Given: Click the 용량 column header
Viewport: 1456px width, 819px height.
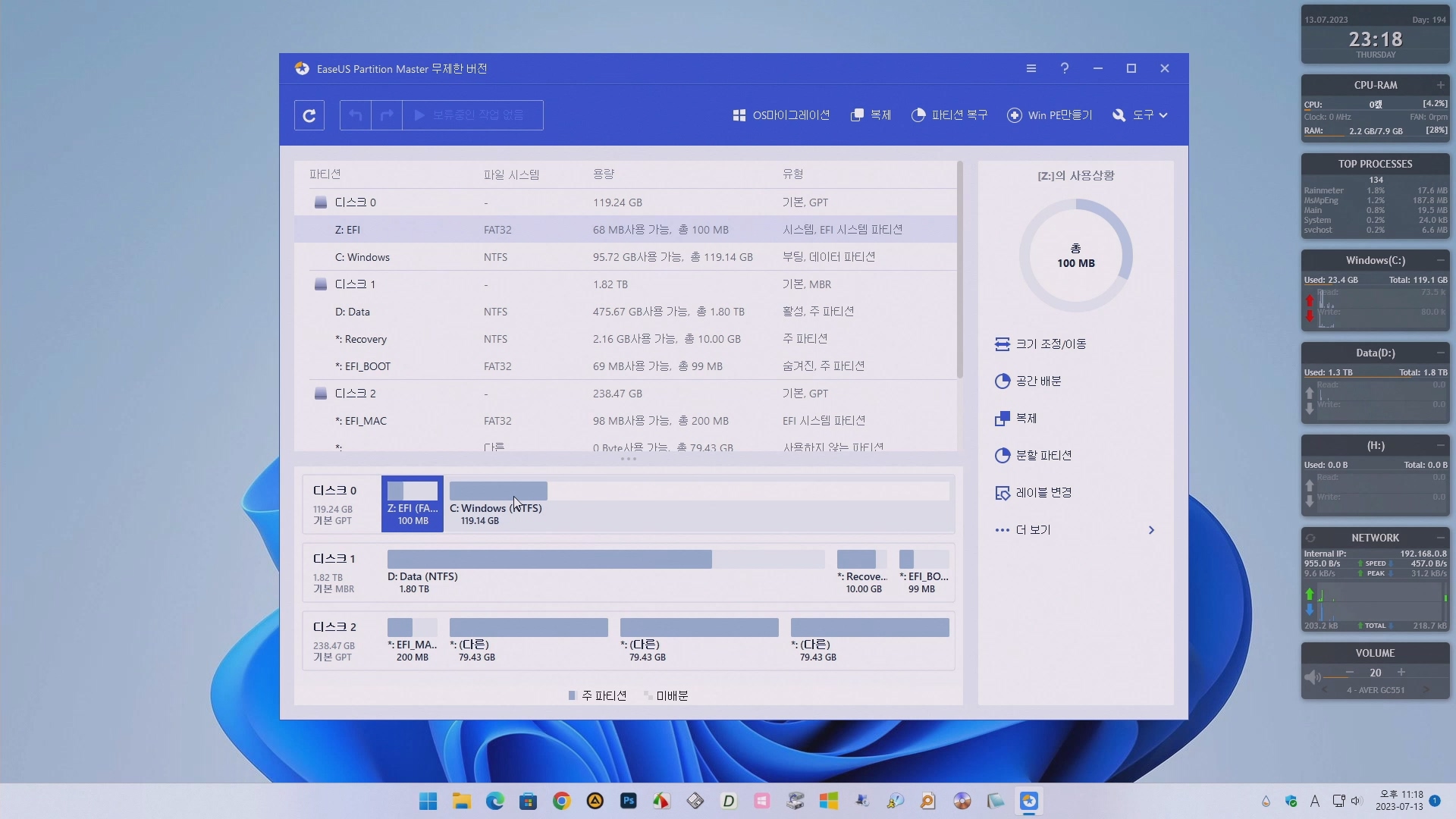Looking at the screenshot, I should coord(604,174).
